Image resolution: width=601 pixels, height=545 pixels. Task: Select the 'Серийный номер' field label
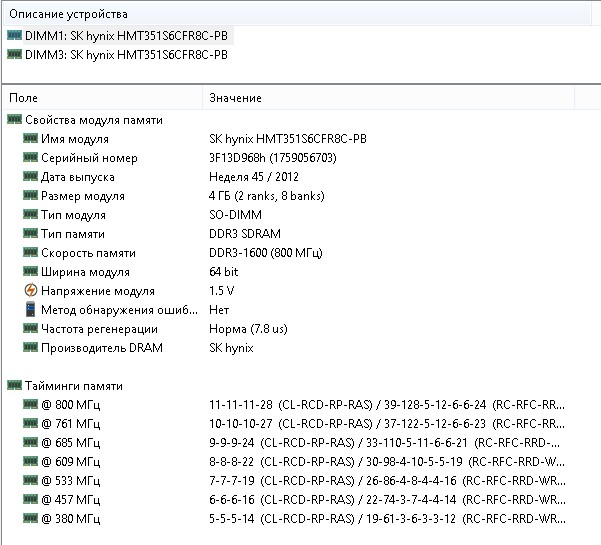(89, 158)
